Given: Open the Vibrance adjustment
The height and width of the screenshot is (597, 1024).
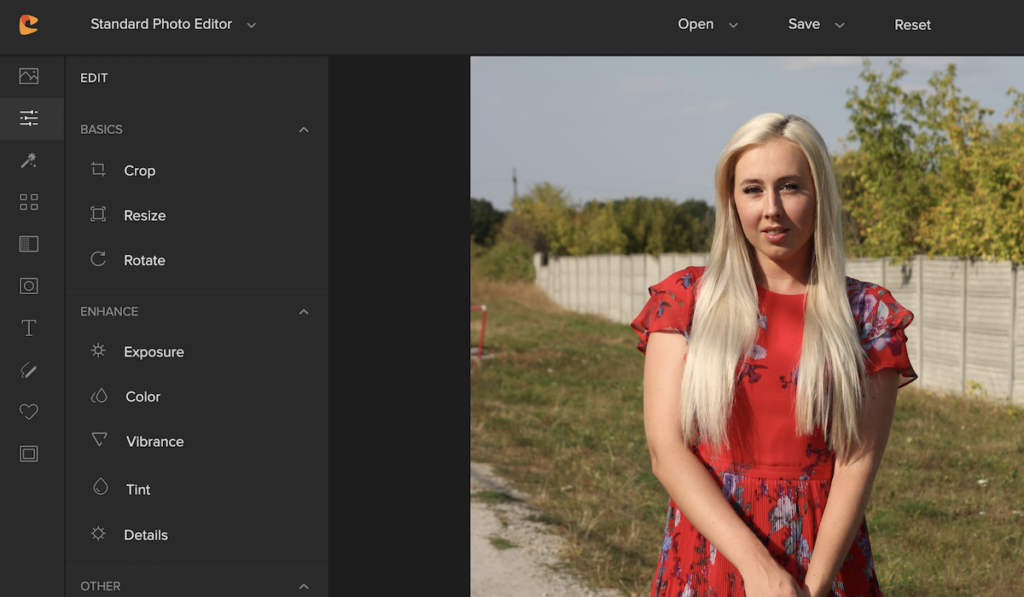Looking at the screenshot, I should pyautogui.click(x=154, y=441).
